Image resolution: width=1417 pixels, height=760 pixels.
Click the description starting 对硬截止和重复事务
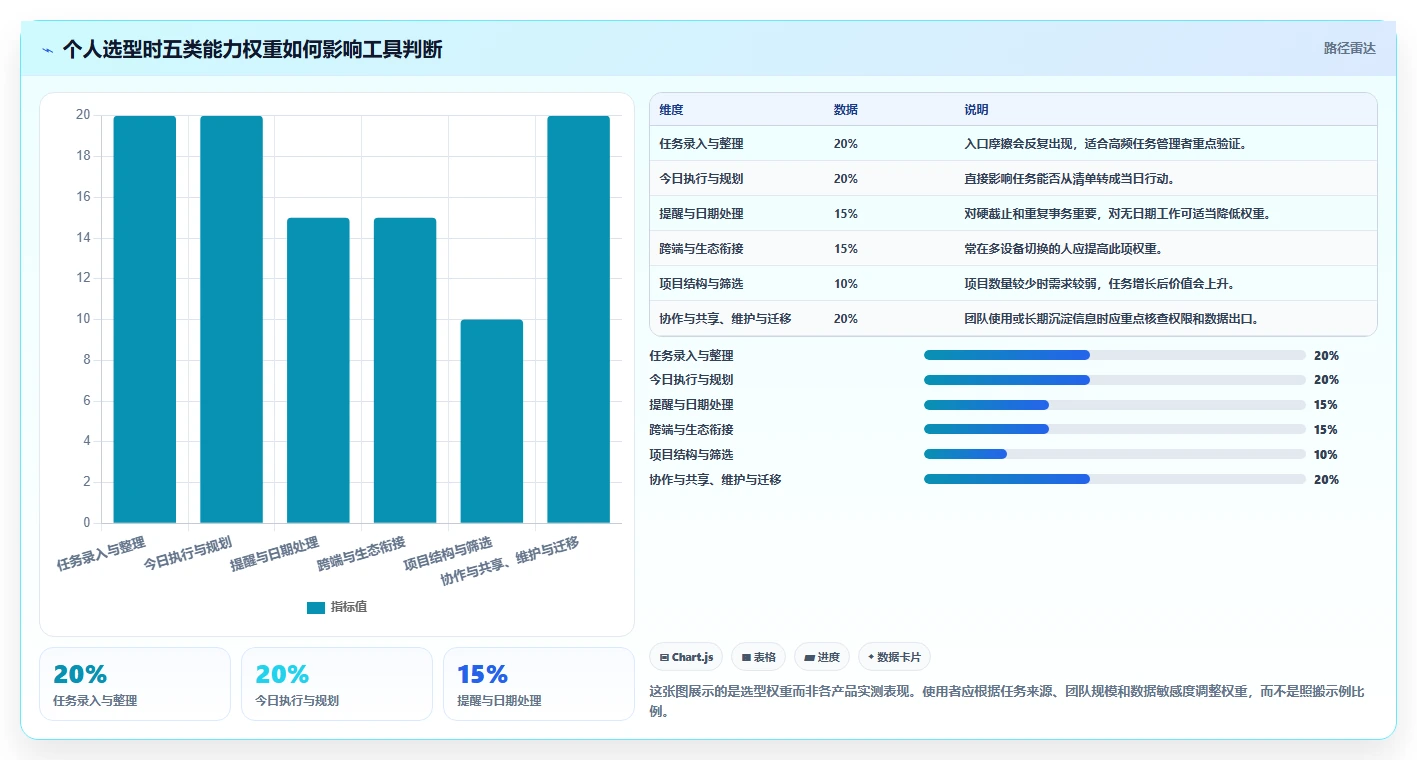[x=1117, y=214]
